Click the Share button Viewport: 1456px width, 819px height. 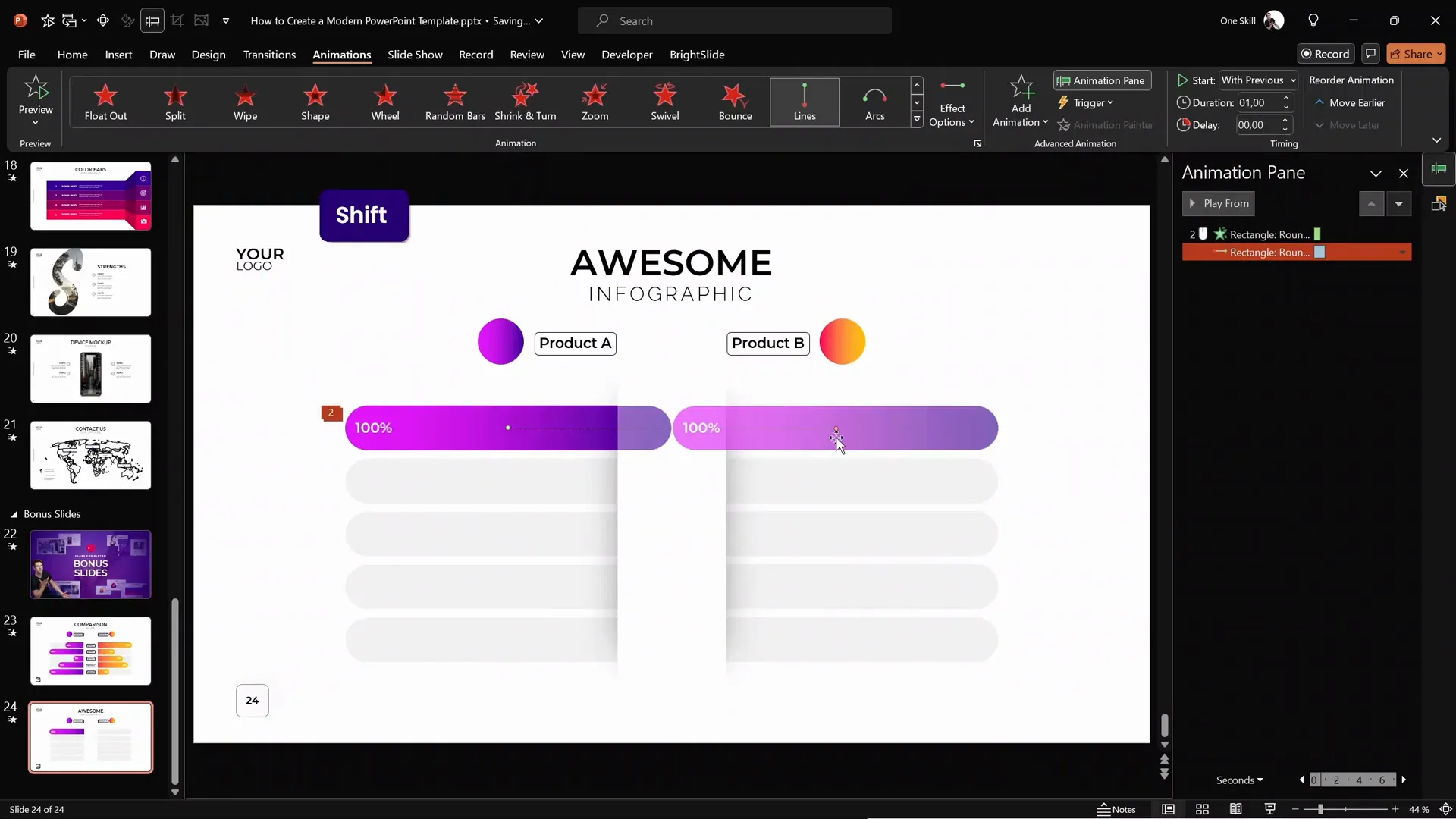tap(1416, 54)
